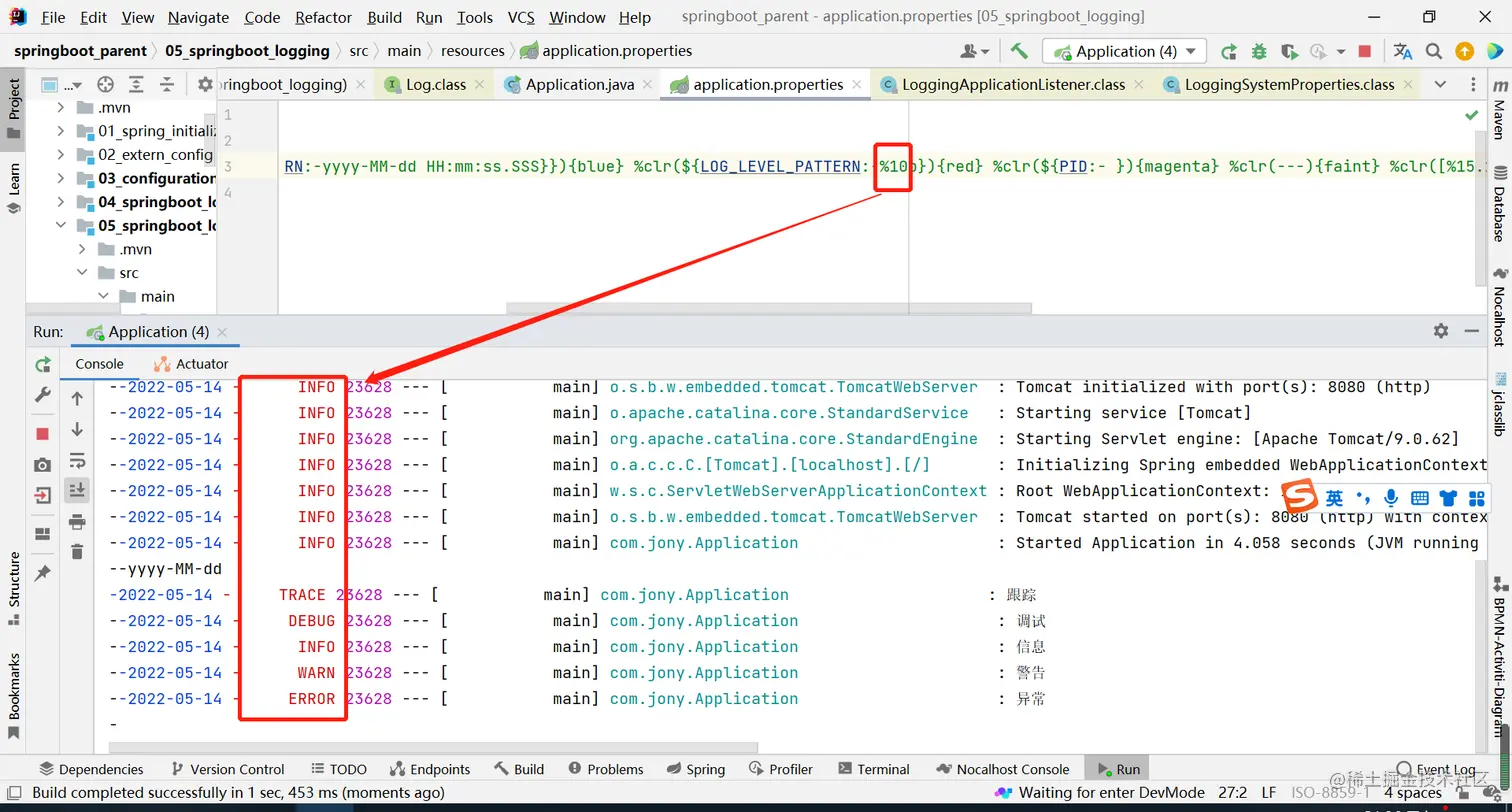Print the console output with the printer icon
Image resolution: width=1512 pixels, height=812 pixels.
(x=77, y=521)
